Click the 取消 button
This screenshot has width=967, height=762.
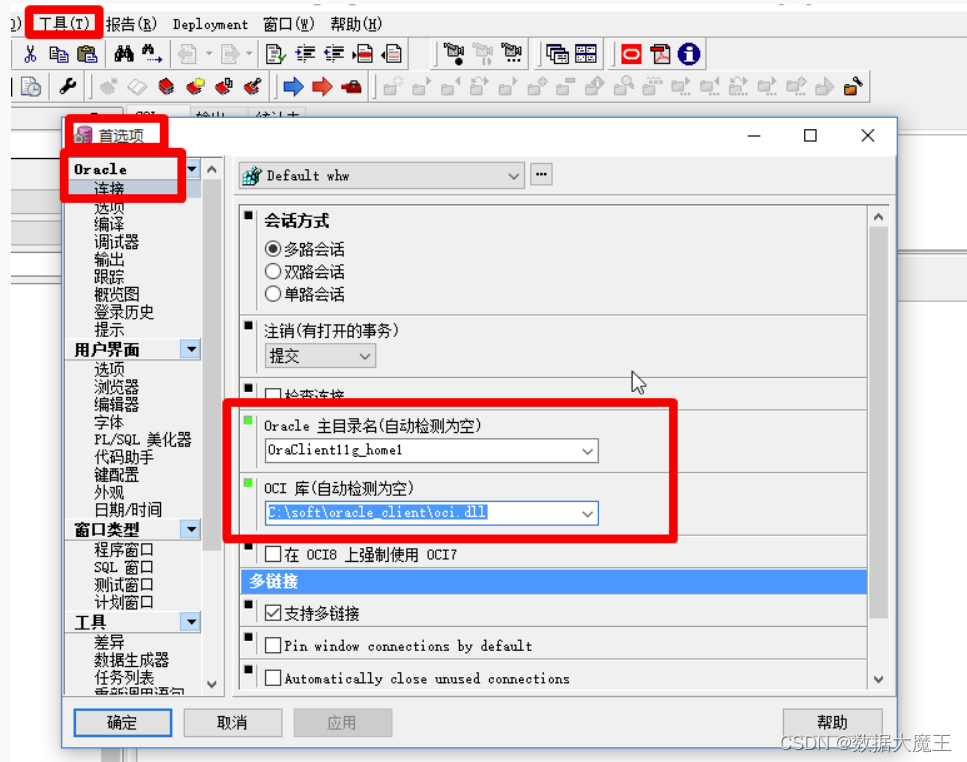[x=232, y=723]
